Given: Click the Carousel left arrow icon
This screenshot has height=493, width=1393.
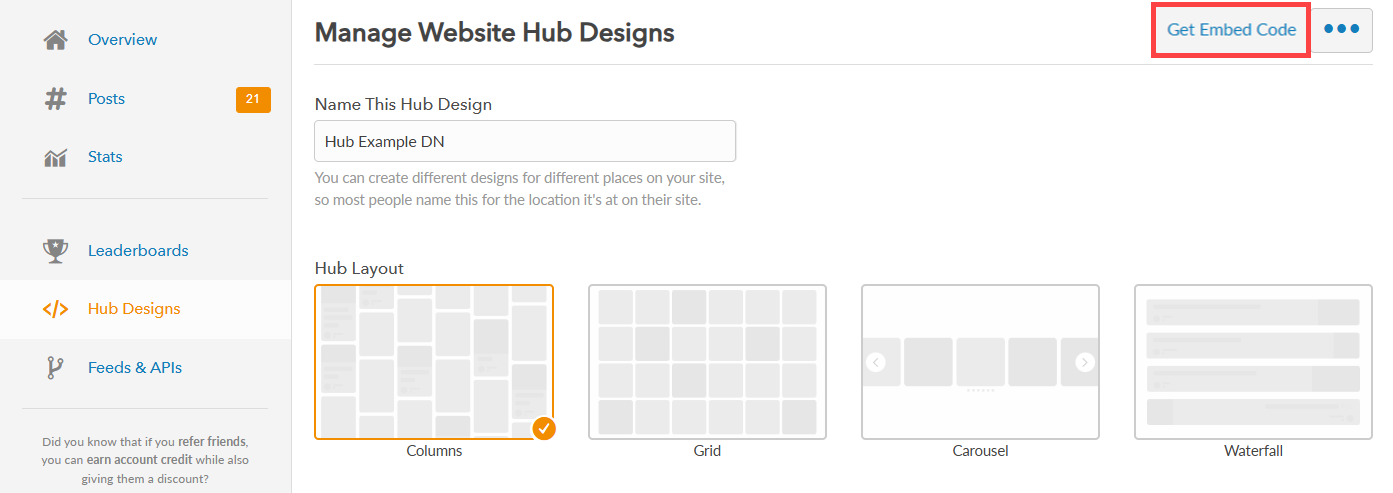Looking at the screenshot, I should tap(876, 362).
